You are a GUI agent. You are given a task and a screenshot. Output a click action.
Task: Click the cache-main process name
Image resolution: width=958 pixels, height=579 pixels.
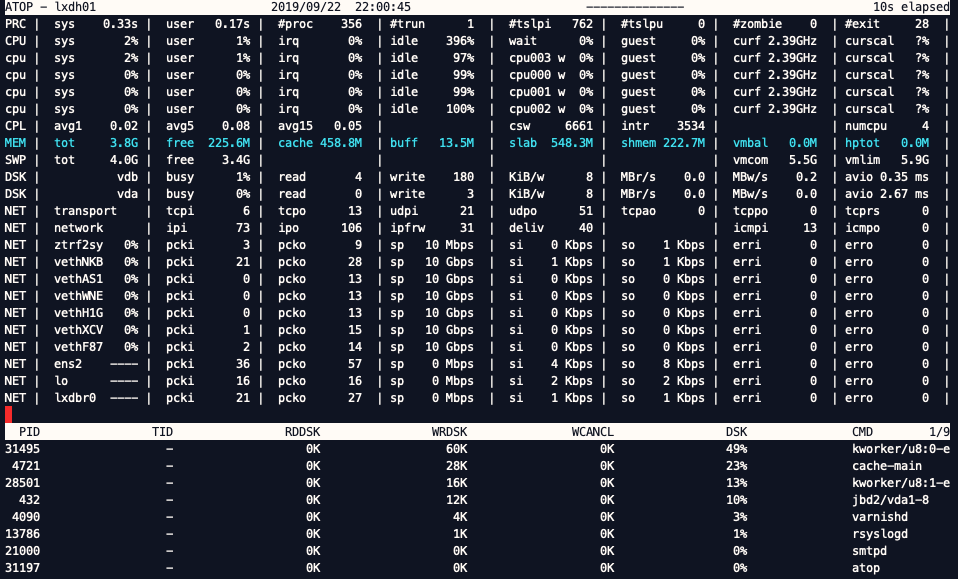(x=887, y=466)
